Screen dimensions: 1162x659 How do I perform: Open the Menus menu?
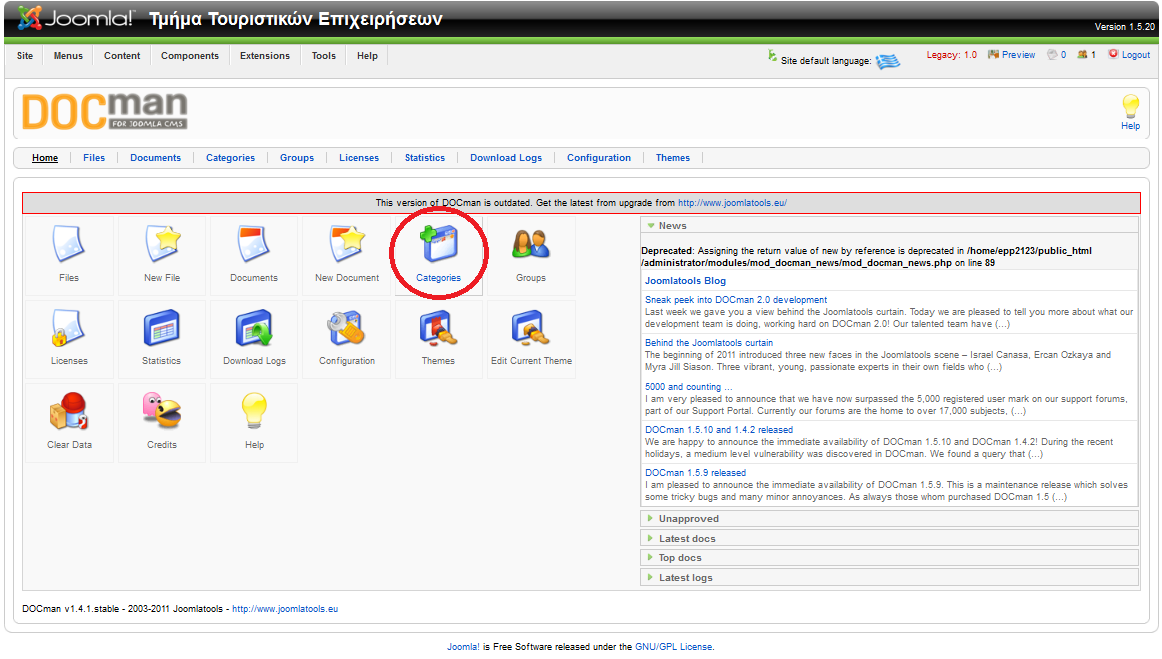[x=68, y=56]
